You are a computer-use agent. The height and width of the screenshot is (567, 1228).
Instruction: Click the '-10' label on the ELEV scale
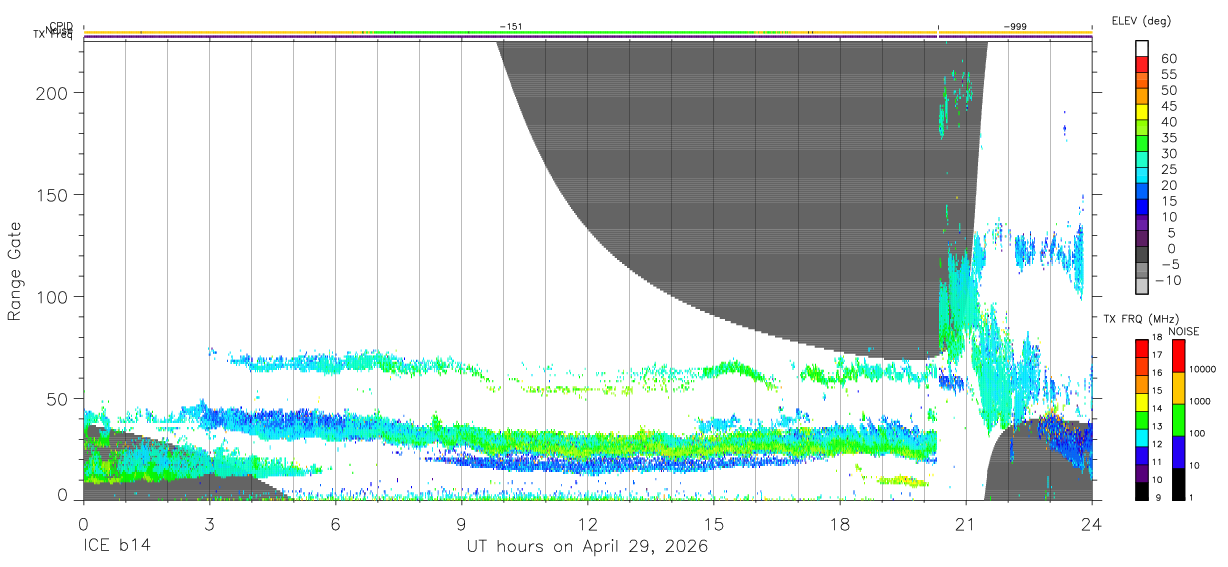tap(1170, 281)
